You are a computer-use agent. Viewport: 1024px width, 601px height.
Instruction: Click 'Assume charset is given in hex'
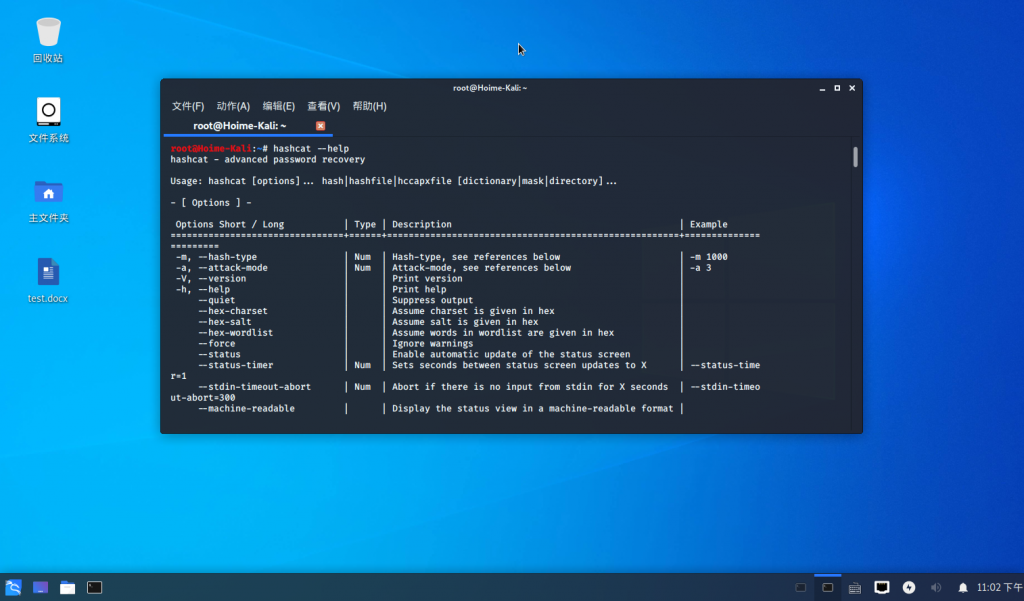473,311
